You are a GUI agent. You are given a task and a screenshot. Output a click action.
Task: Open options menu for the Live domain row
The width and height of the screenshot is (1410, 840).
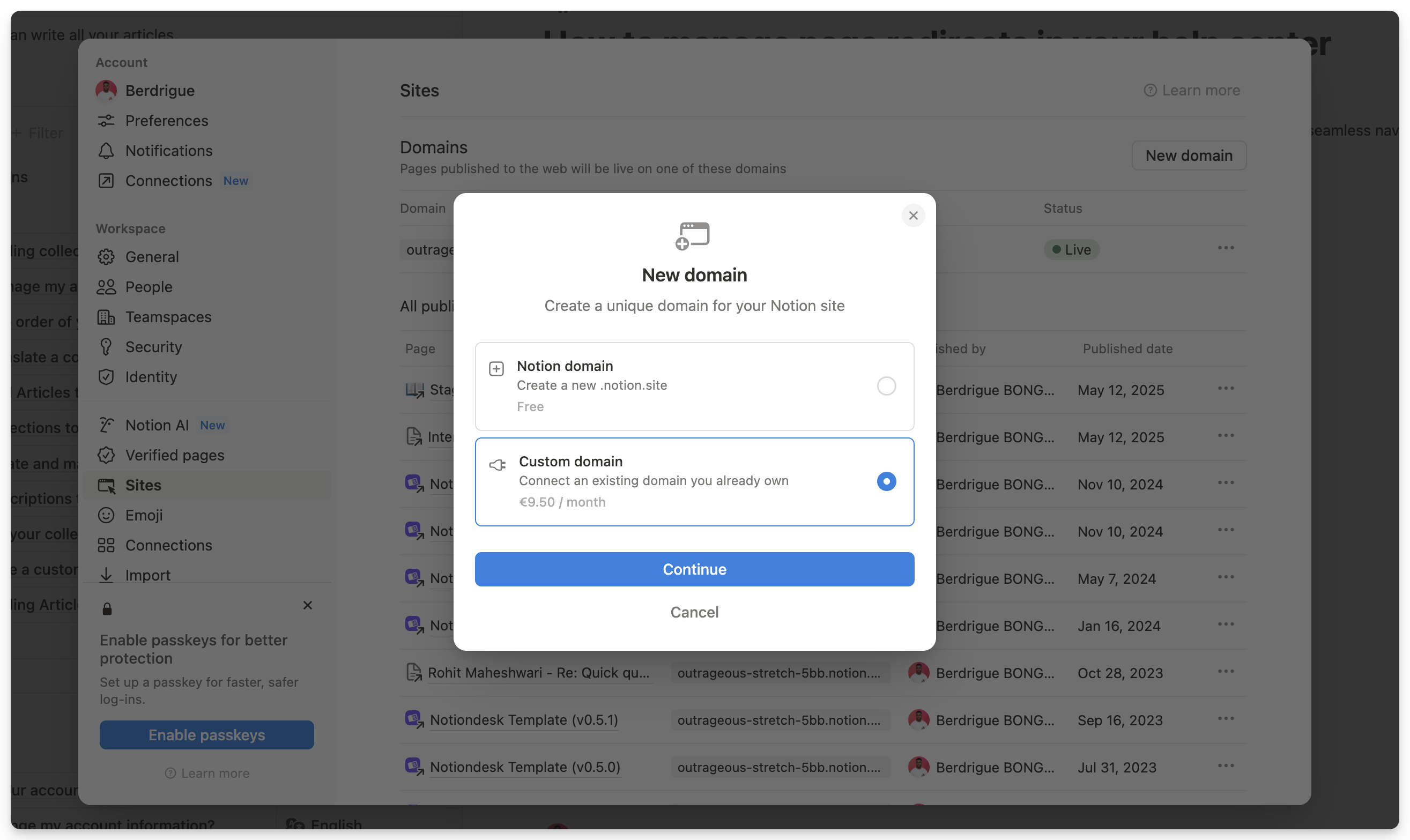1226,248
